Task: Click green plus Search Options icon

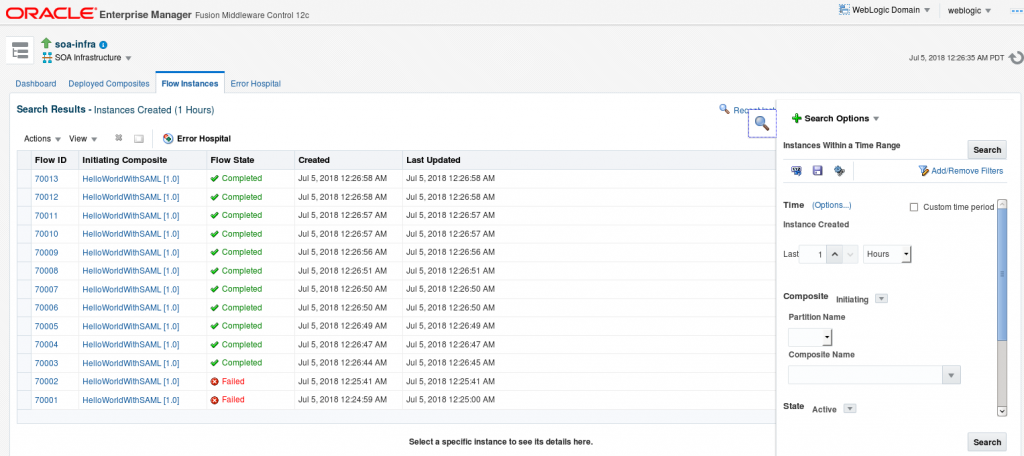Action: click(x=796, y=118)
